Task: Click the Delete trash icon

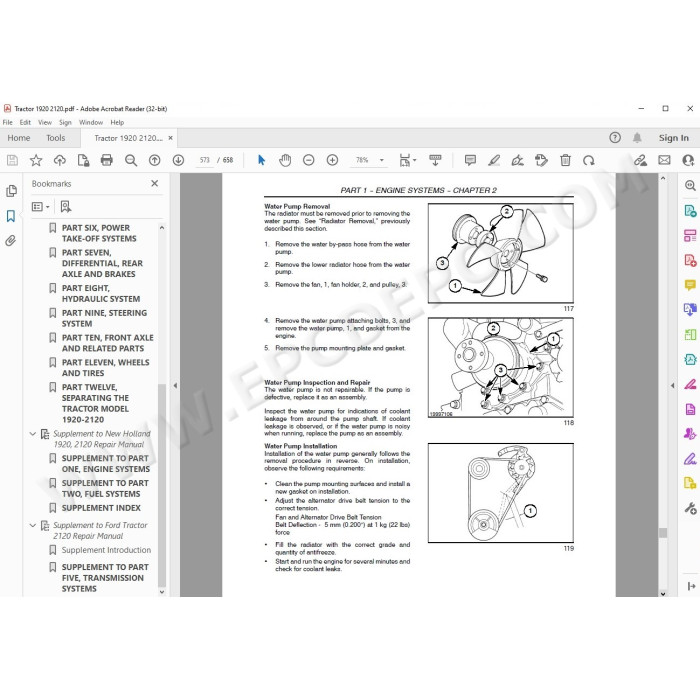Action: [565, 160]
